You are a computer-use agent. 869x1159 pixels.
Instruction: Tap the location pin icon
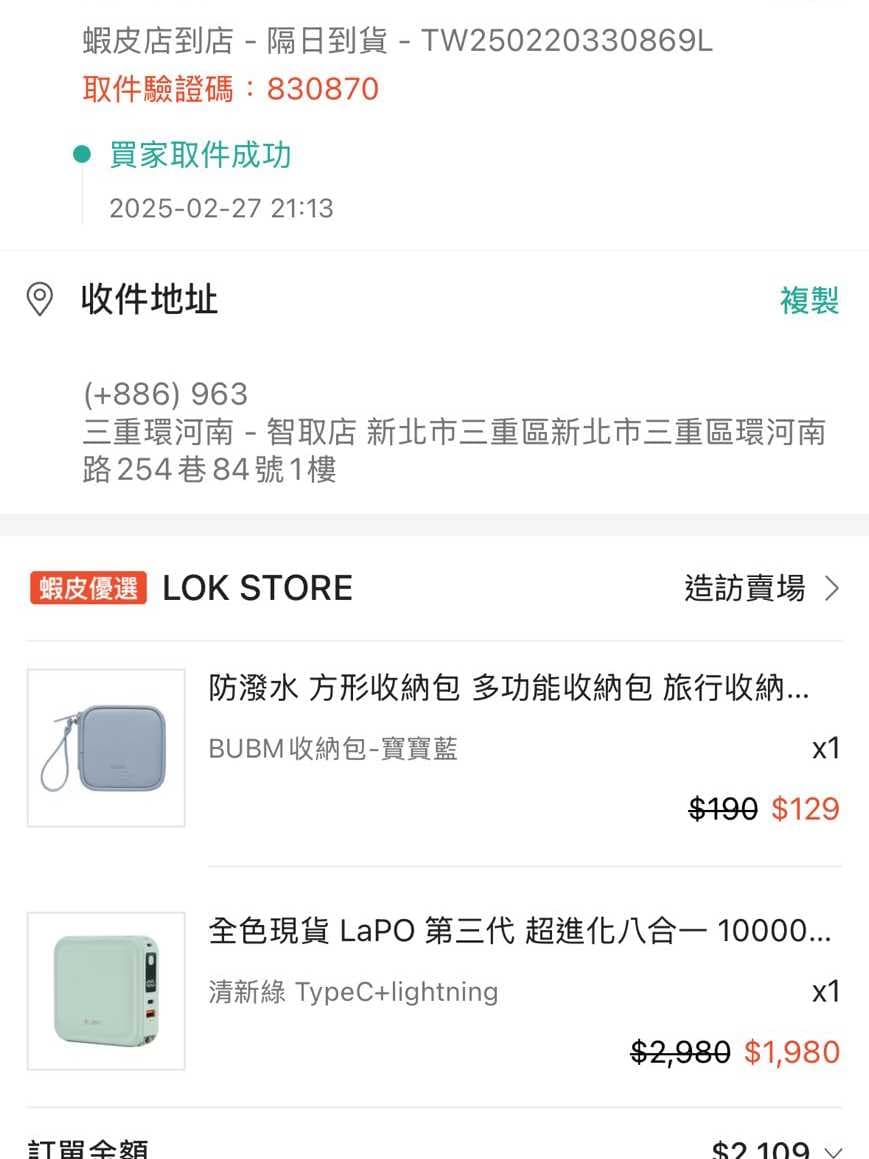click(39, 300)
